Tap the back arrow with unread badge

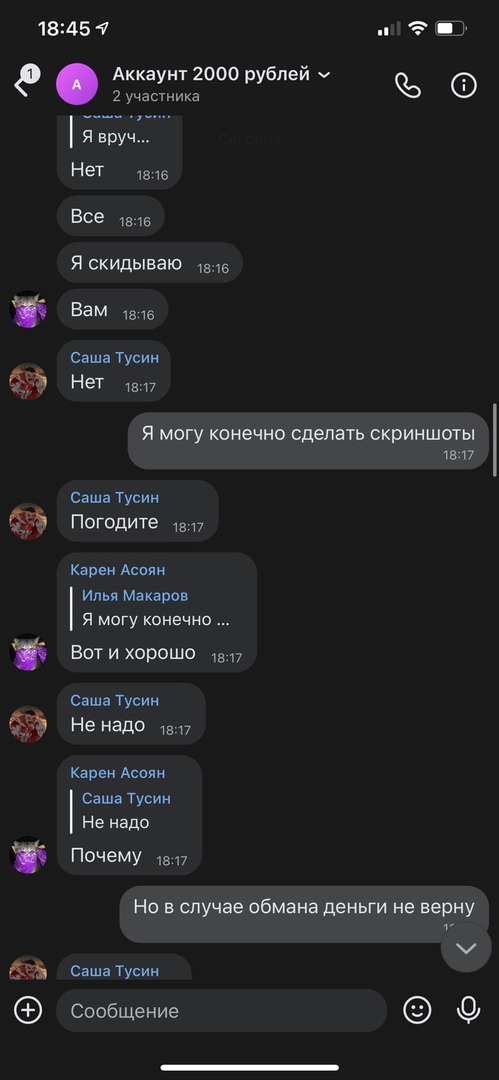click(x=26, y=82)
